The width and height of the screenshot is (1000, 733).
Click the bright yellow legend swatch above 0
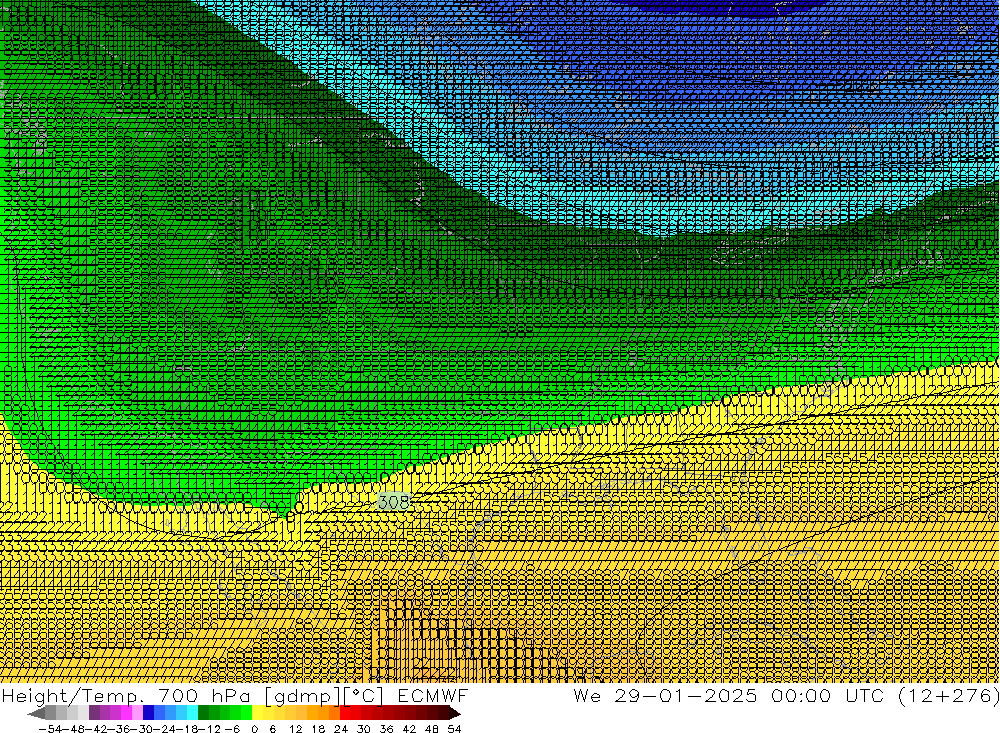tap(257, 713)
